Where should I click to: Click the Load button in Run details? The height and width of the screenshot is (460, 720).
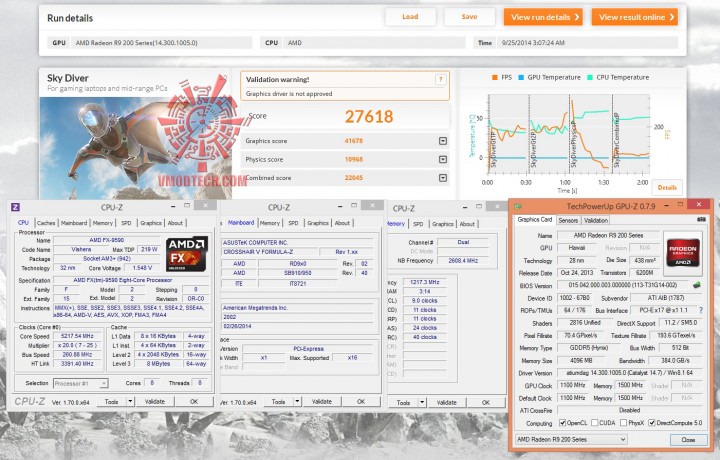point(410,17)
